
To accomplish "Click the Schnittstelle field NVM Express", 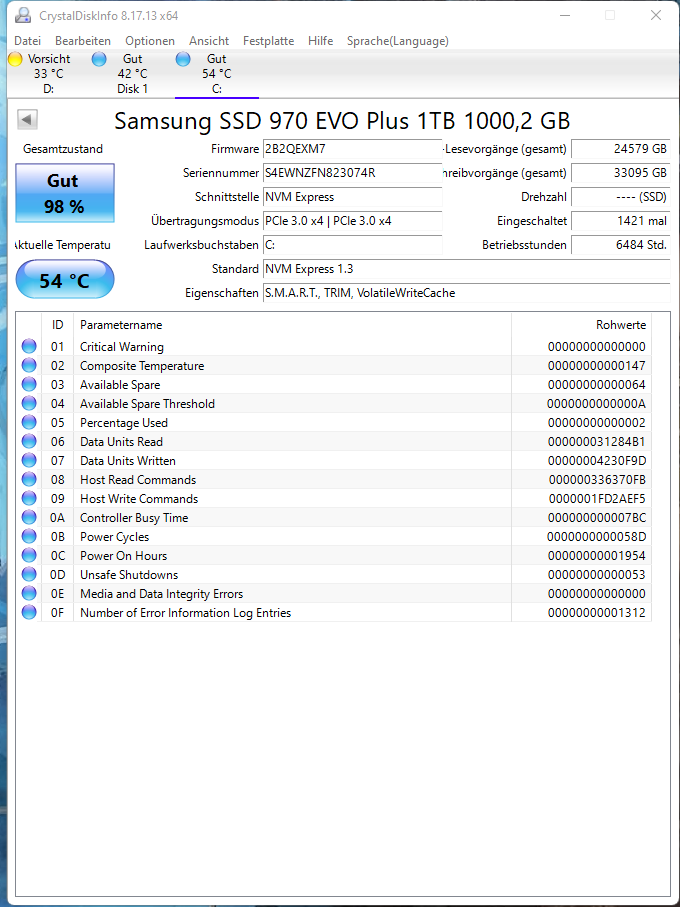I will coord(353,197).
